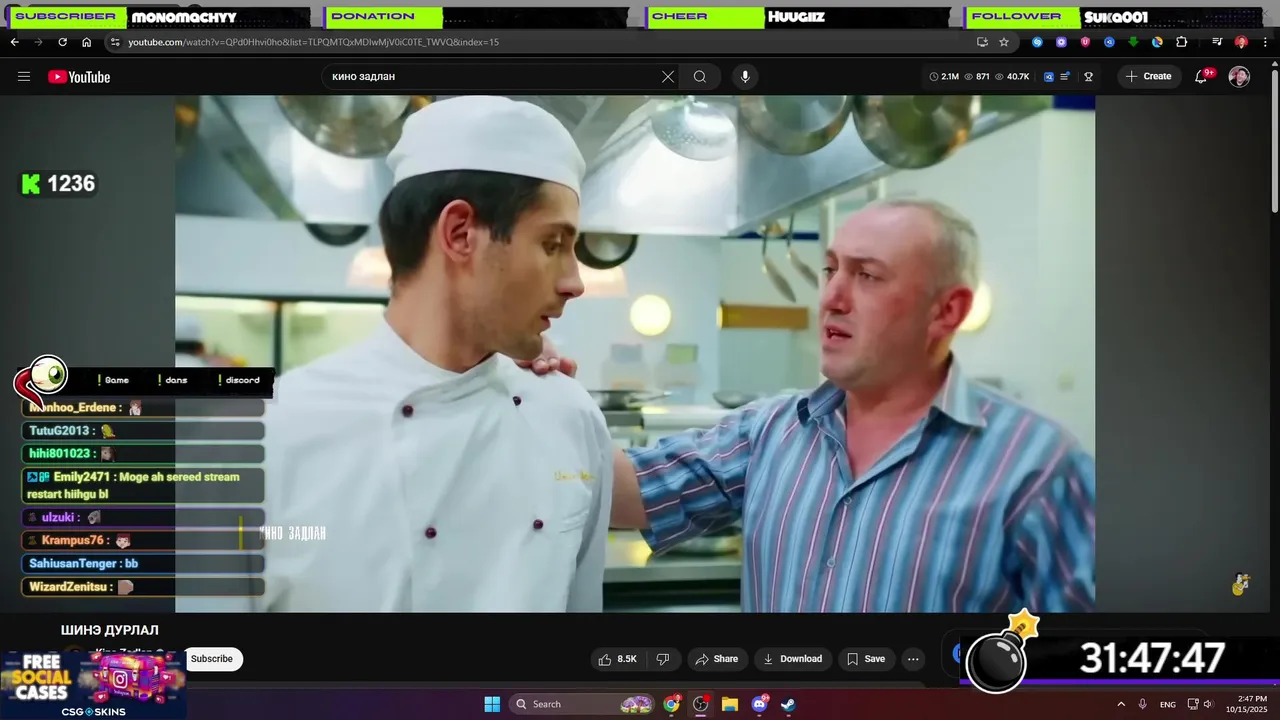1280x720 pixels.
Task: Click the discord overlay label
Action: 242,380
